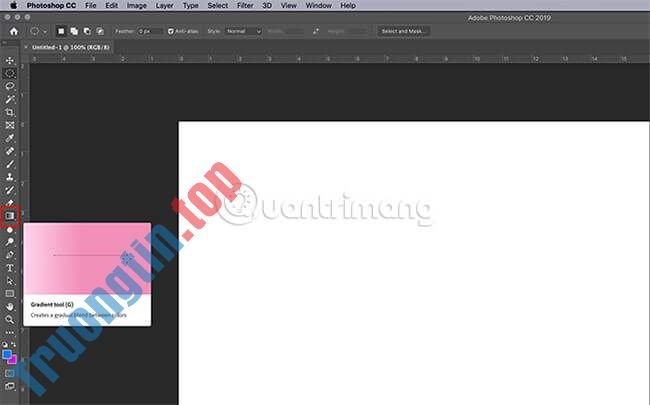The height and width of the screenshot is (405, 650).
Task: Select the Magic Wand tool
Action: point(10,99)
